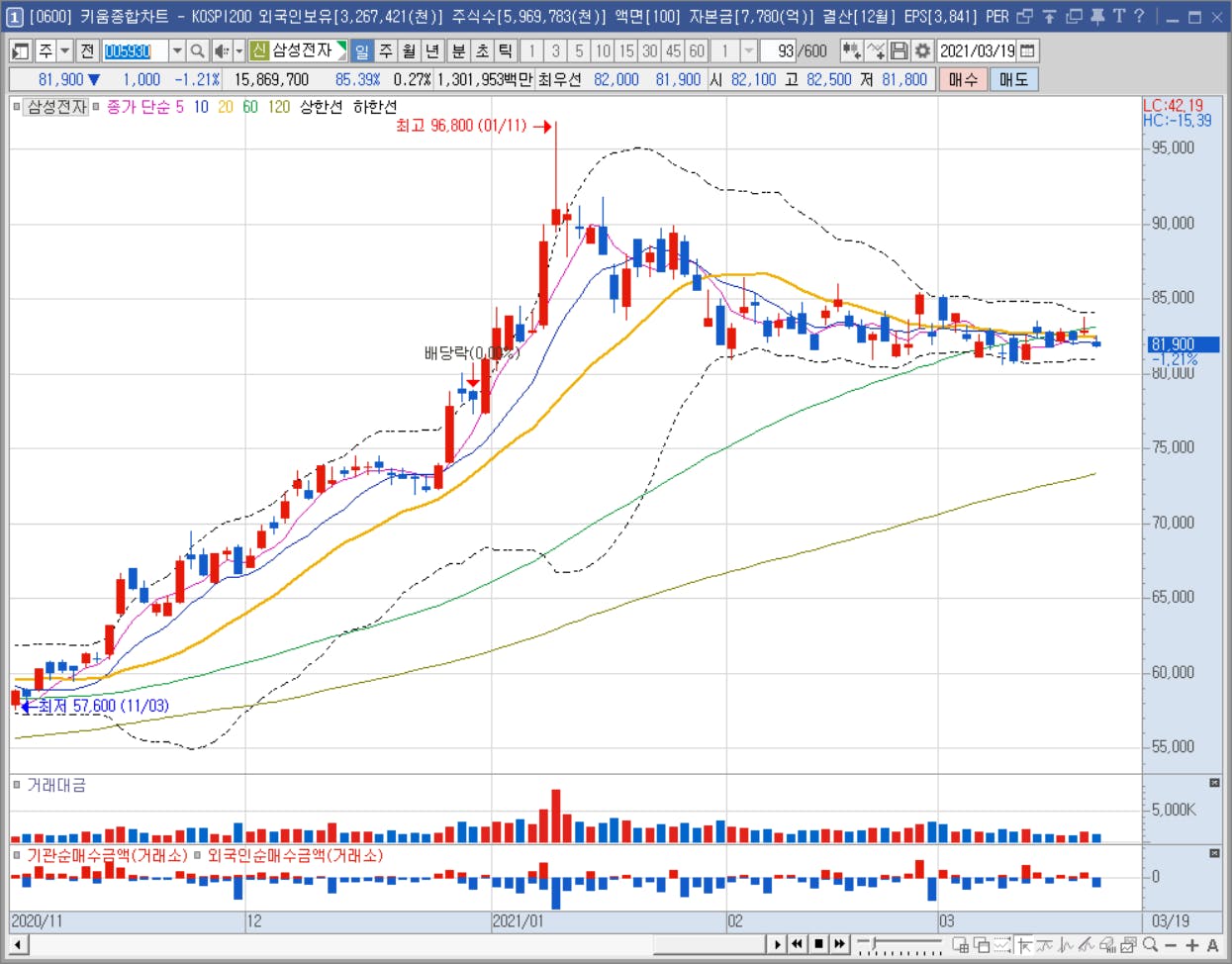Toggle the 일 (daily) period button
This screenshot has height=964, width=1232.
coord(362,50)
